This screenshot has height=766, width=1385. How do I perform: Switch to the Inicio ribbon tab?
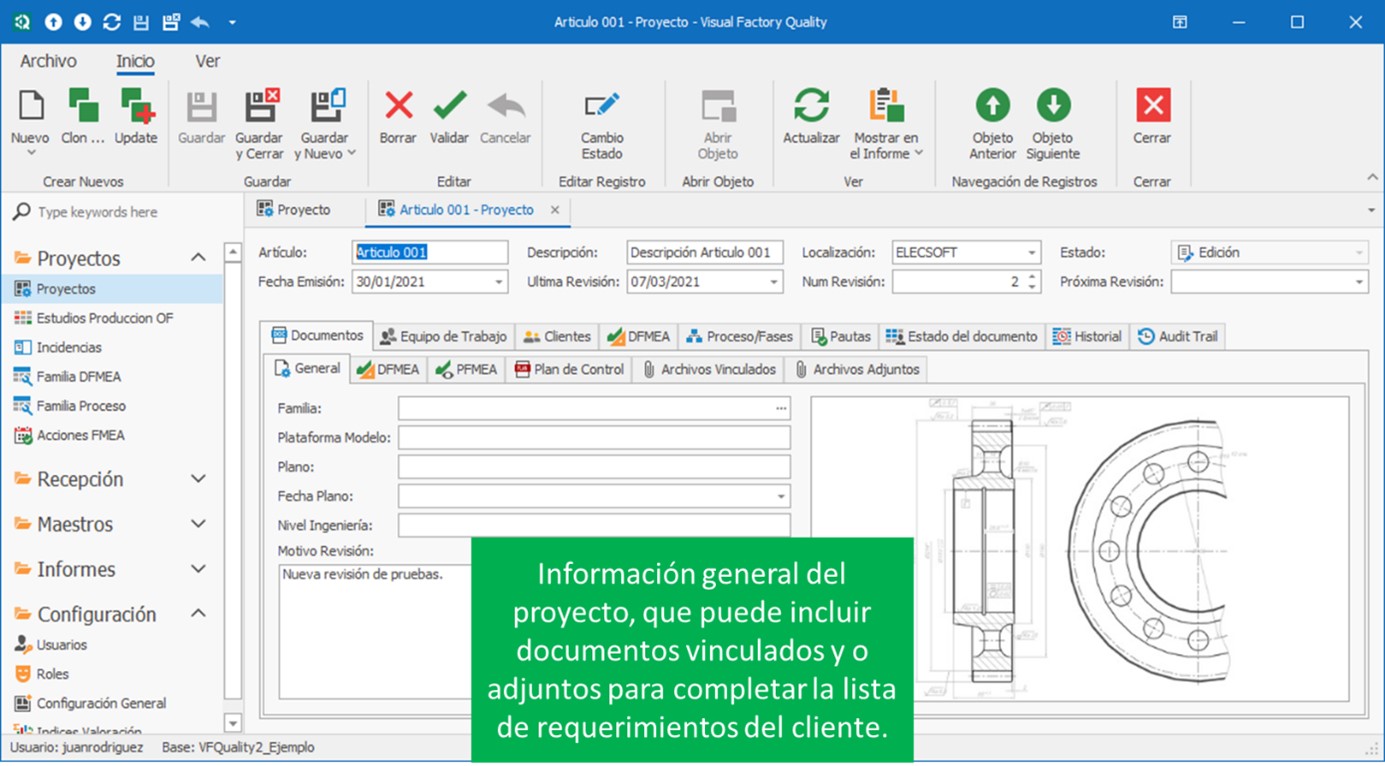tap(135, 61)
